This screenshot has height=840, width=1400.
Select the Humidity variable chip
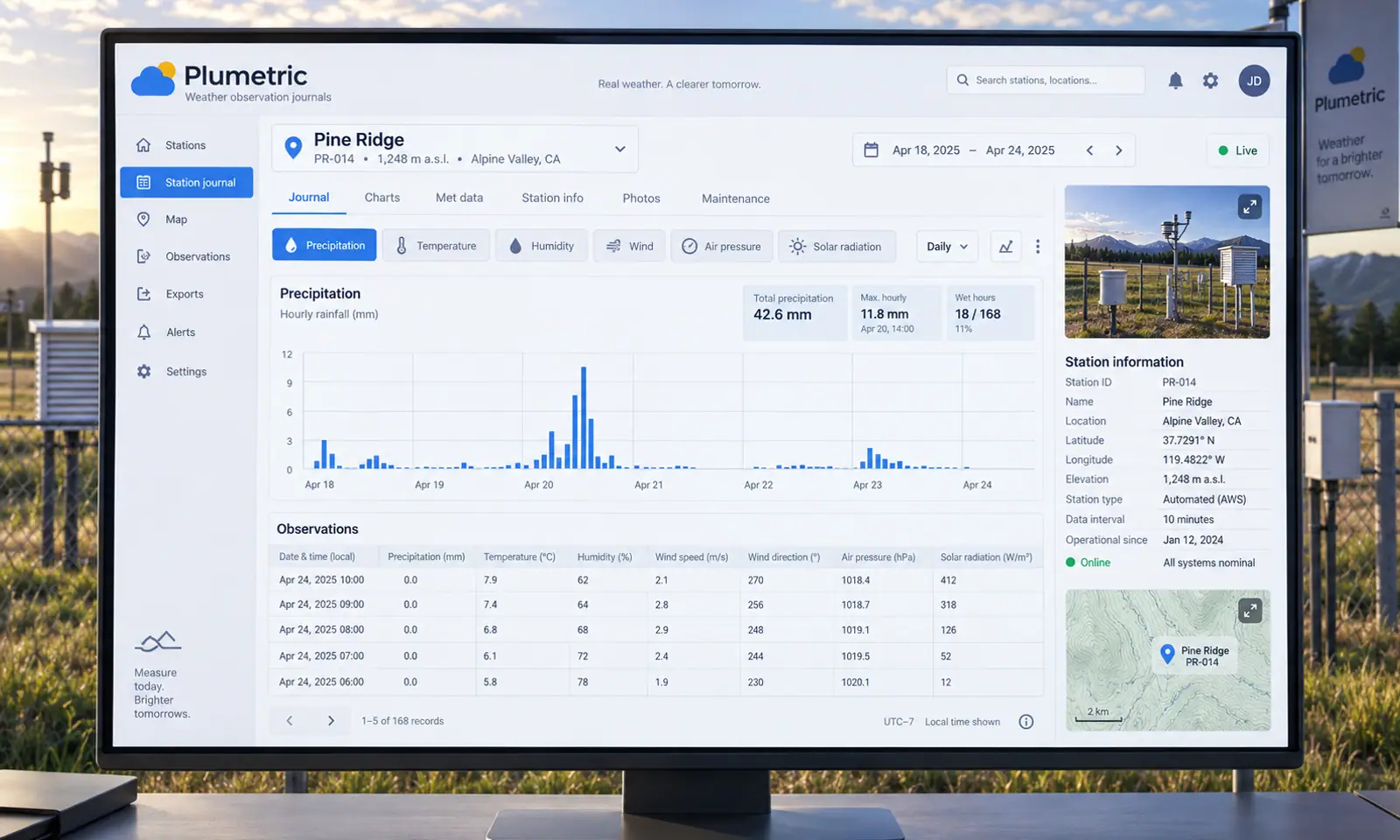pyautogui.click(x=542, y=246)
